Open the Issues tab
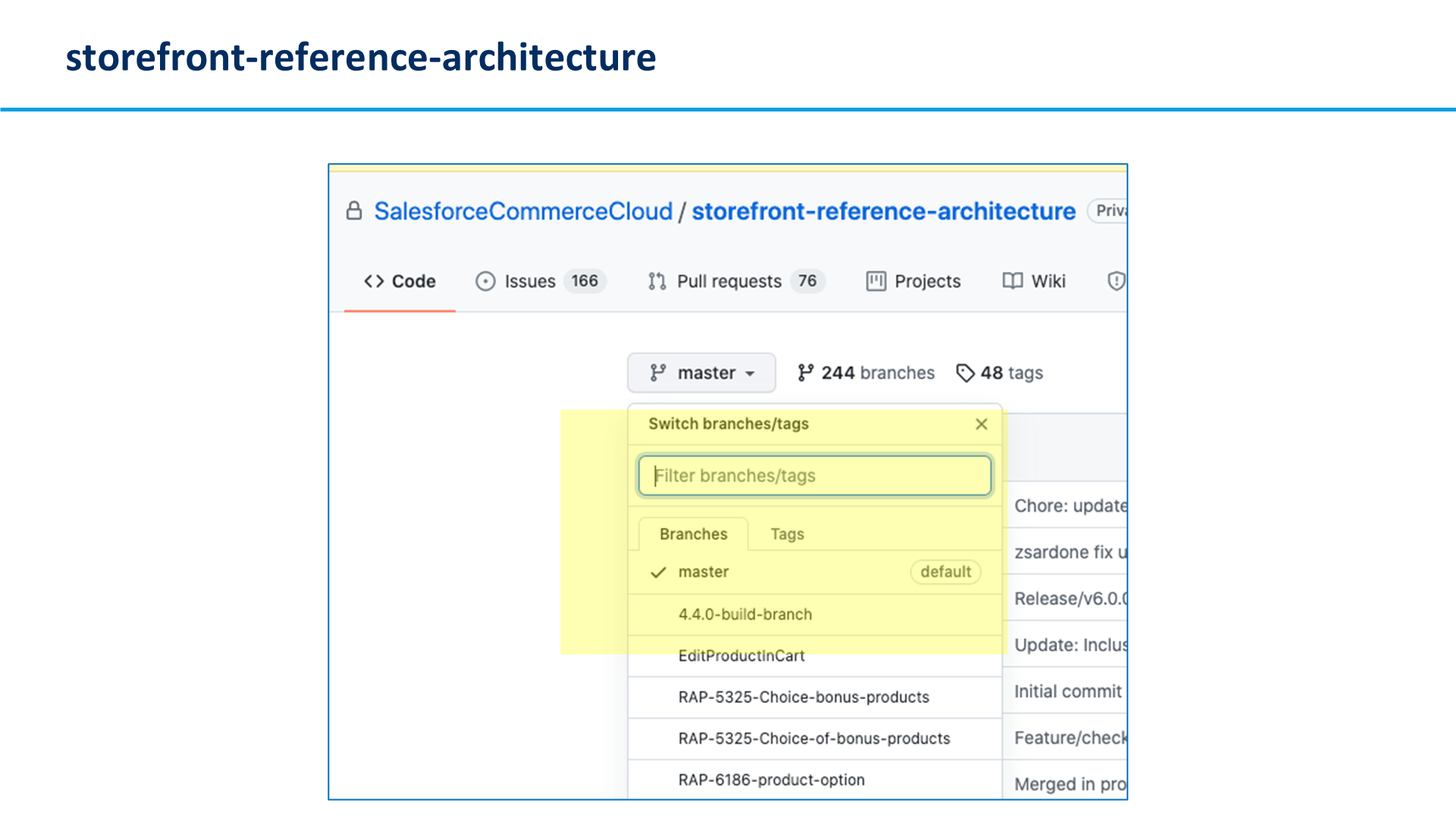The image size is (1456, 819). coord(540,281)
